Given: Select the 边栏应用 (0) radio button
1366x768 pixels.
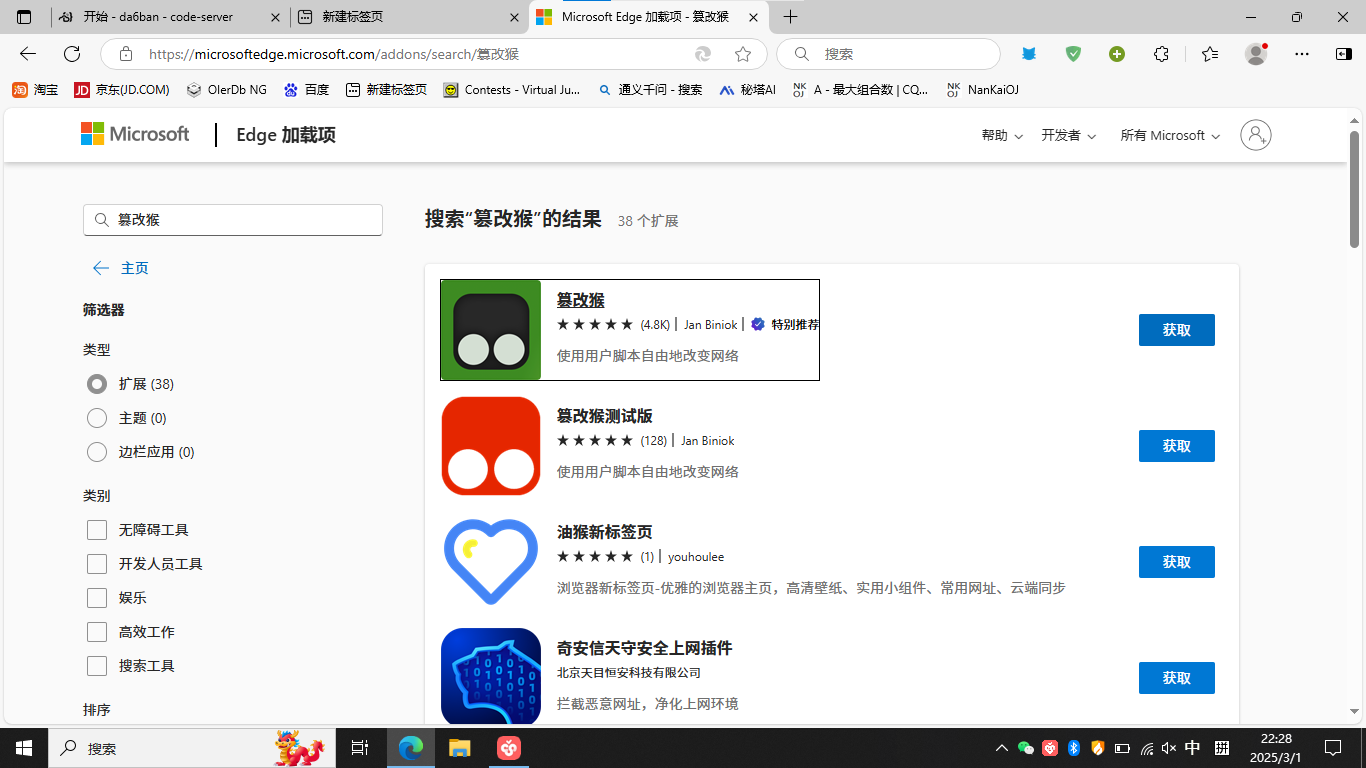Looking at the screenshot, I should (x=97, y=452).
